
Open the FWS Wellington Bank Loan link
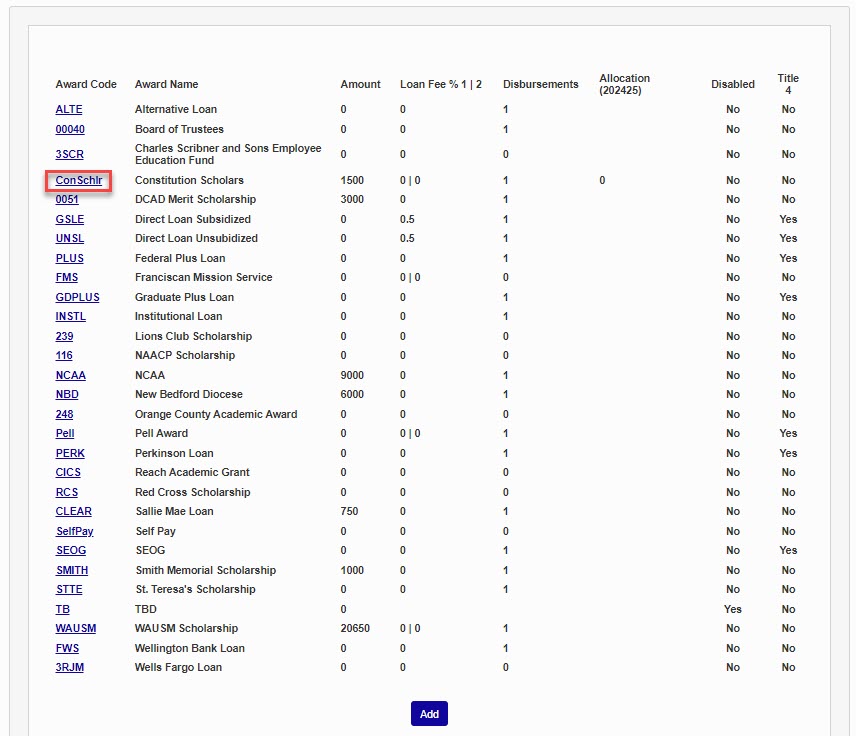(67, 648)
